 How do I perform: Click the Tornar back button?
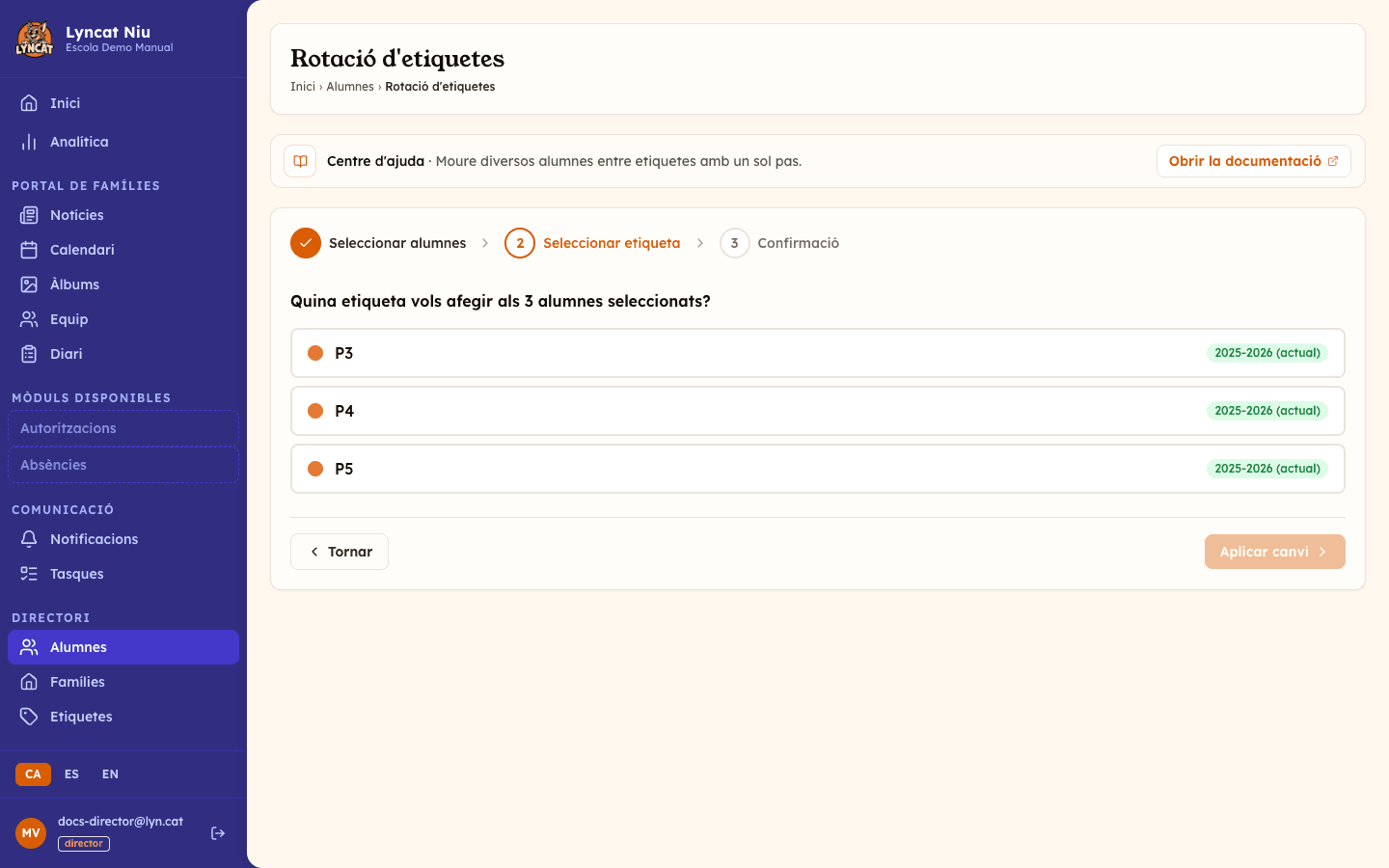click(340, 552)
